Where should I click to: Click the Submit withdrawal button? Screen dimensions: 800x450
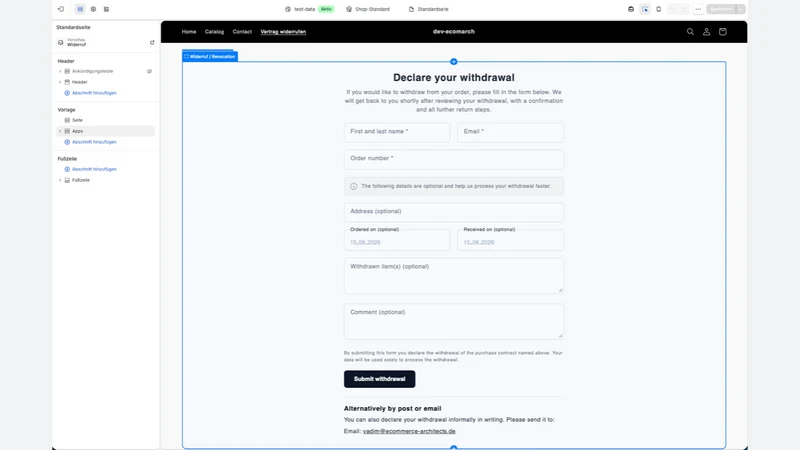click(380, 379)
